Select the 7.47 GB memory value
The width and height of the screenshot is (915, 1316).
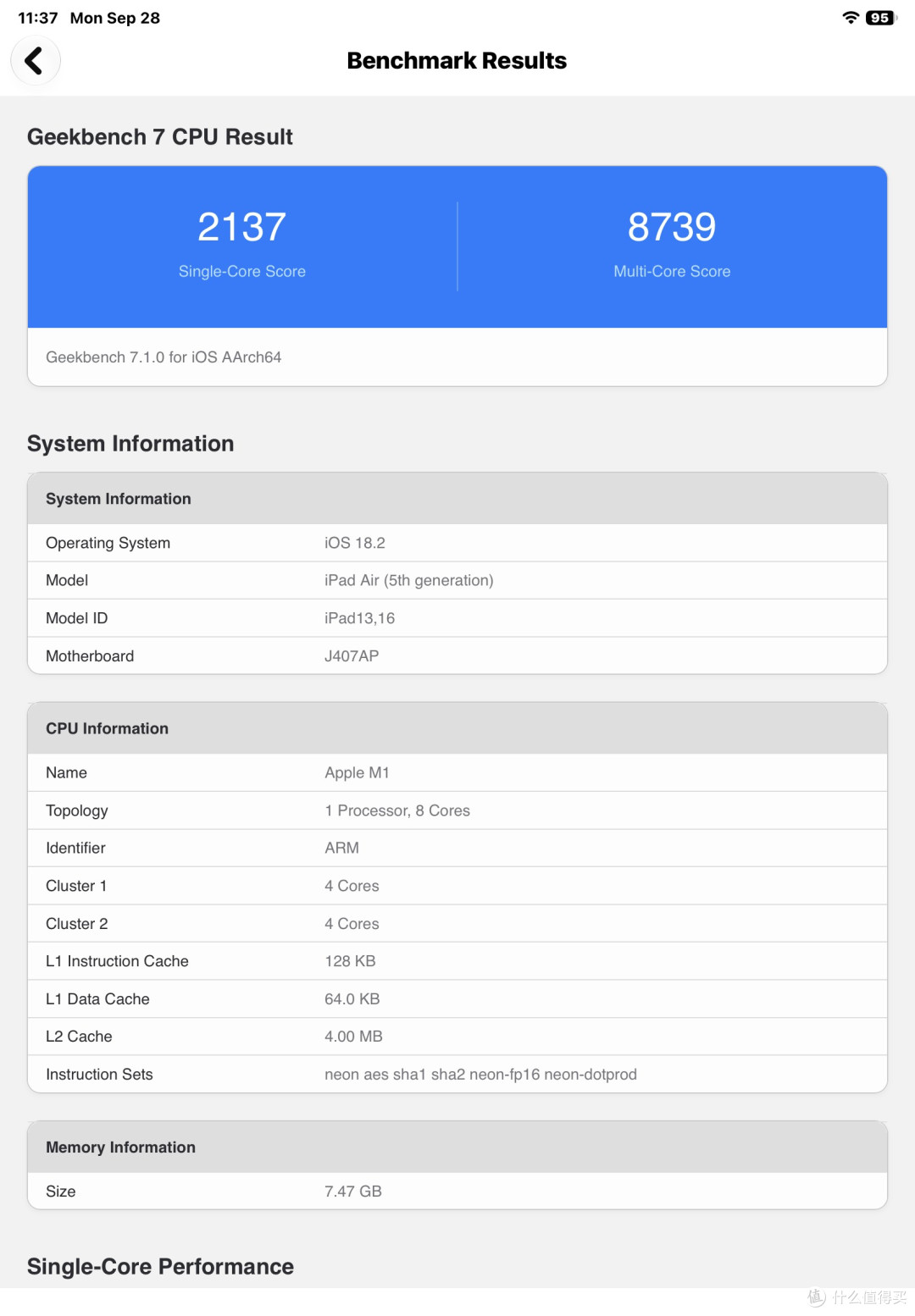click(x=353, y=1192)
